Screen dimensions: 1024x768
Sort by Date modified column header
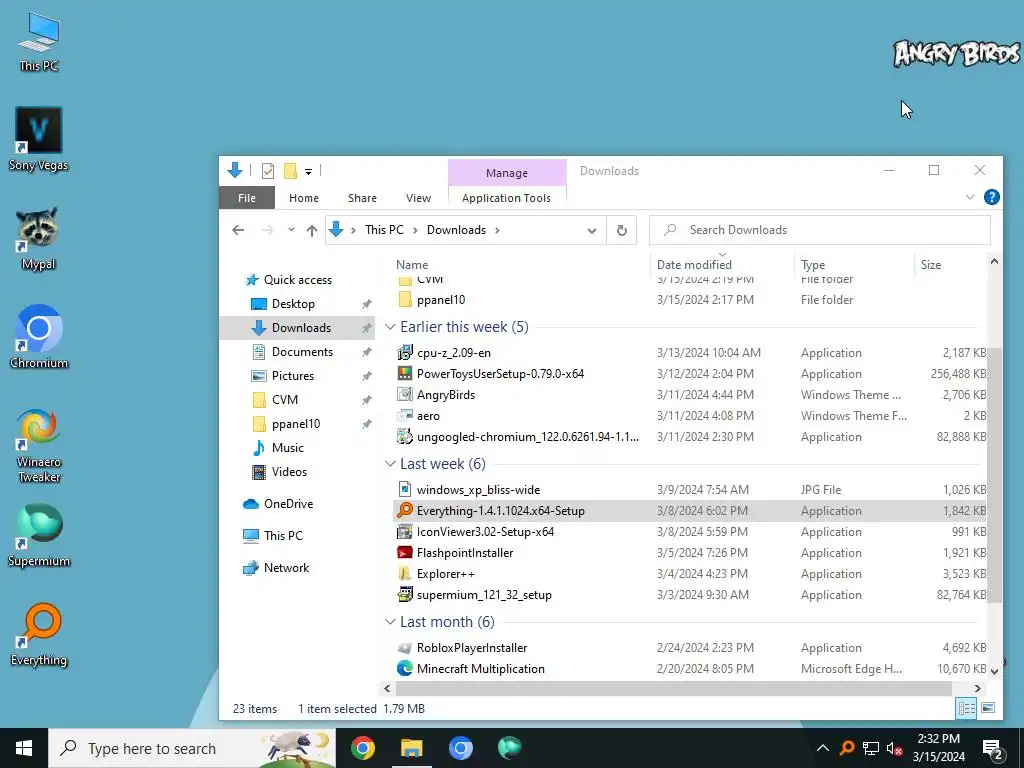point(694,264)
